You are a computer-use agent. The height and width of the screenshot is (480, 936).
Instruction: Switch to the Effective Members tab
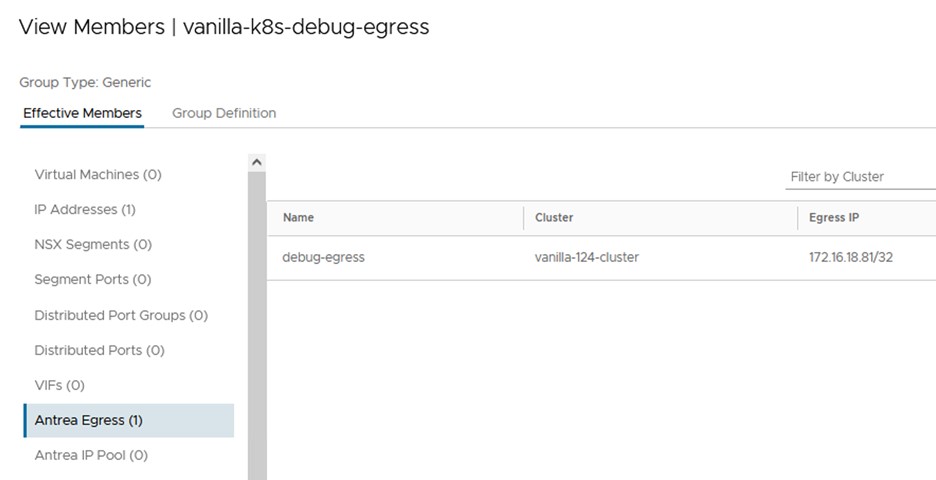pos(82,113)
